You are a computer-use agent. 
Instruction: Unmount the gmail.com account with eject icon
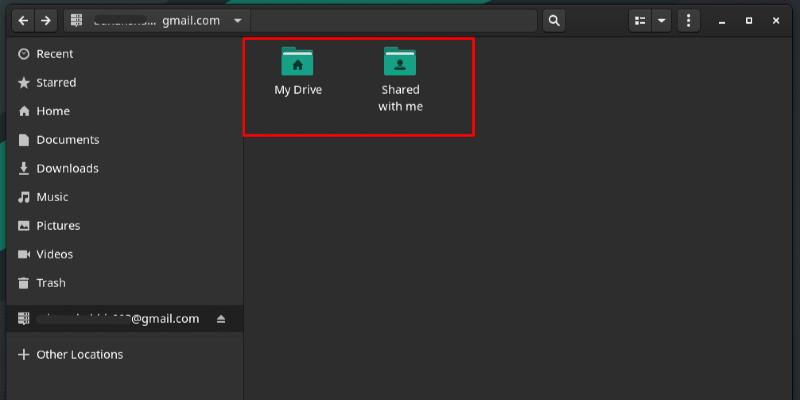click(221, 319)
